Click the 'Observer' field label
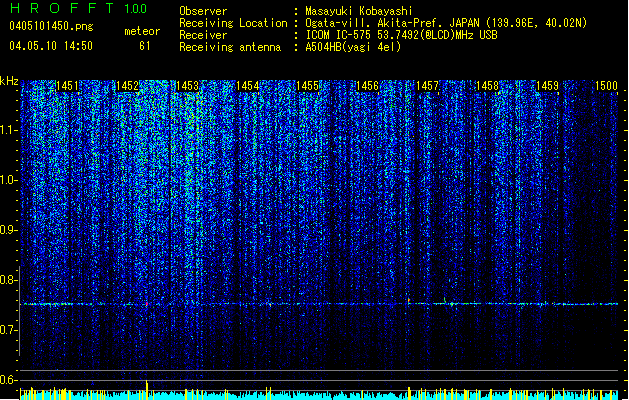629x400 pixels. tap(203, 11)
